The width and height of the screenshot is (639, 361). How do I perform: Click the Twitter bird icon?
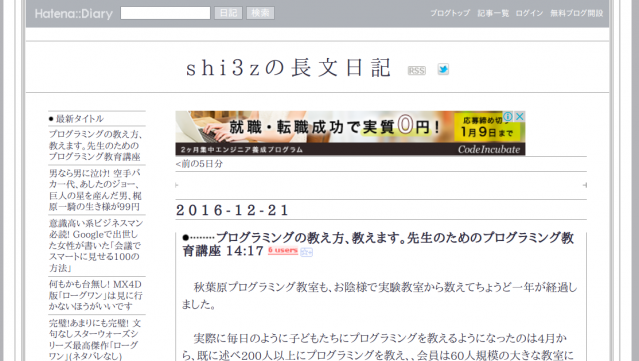click(x=443, y=69)
